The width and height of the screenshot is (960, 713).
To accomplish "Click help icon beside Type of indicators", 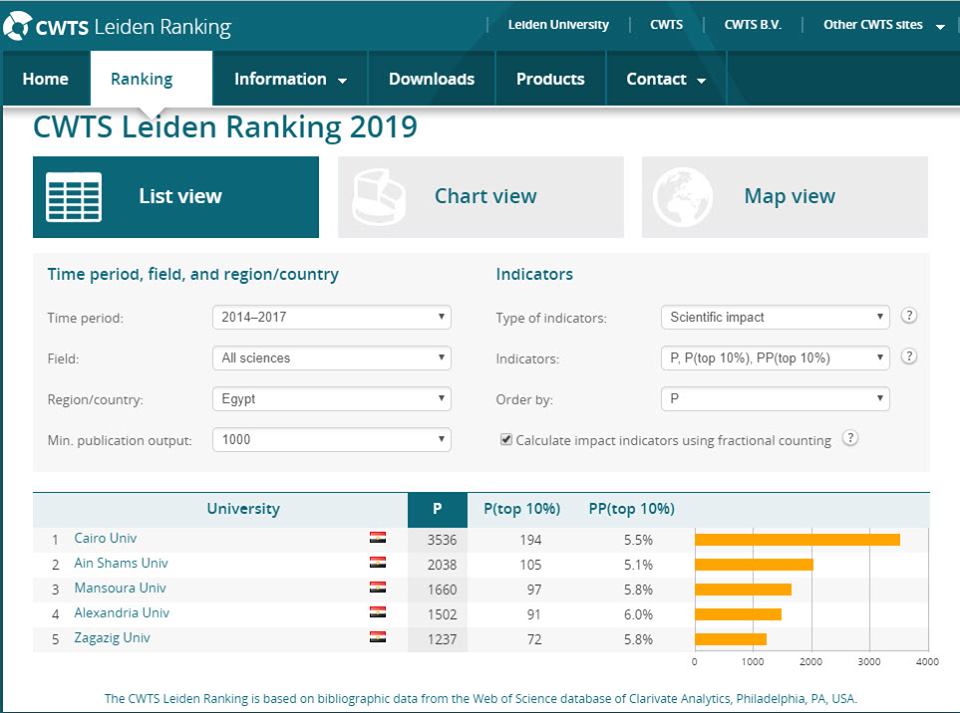I will [909, 316].
